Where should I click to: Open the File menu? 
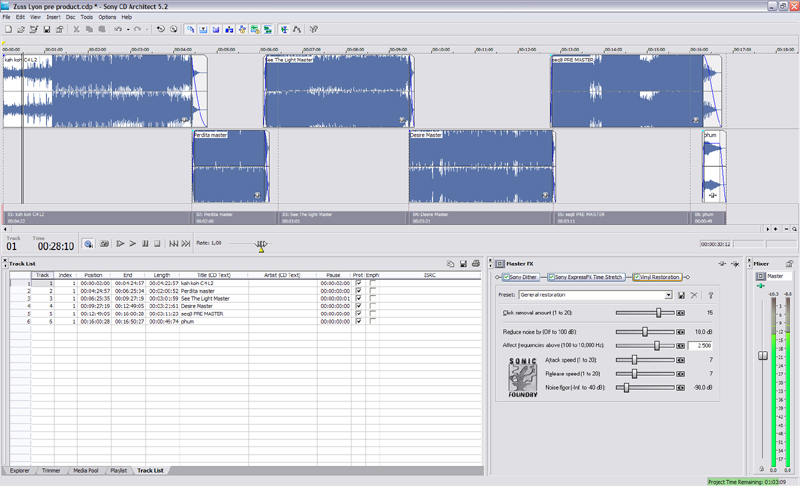6,17
